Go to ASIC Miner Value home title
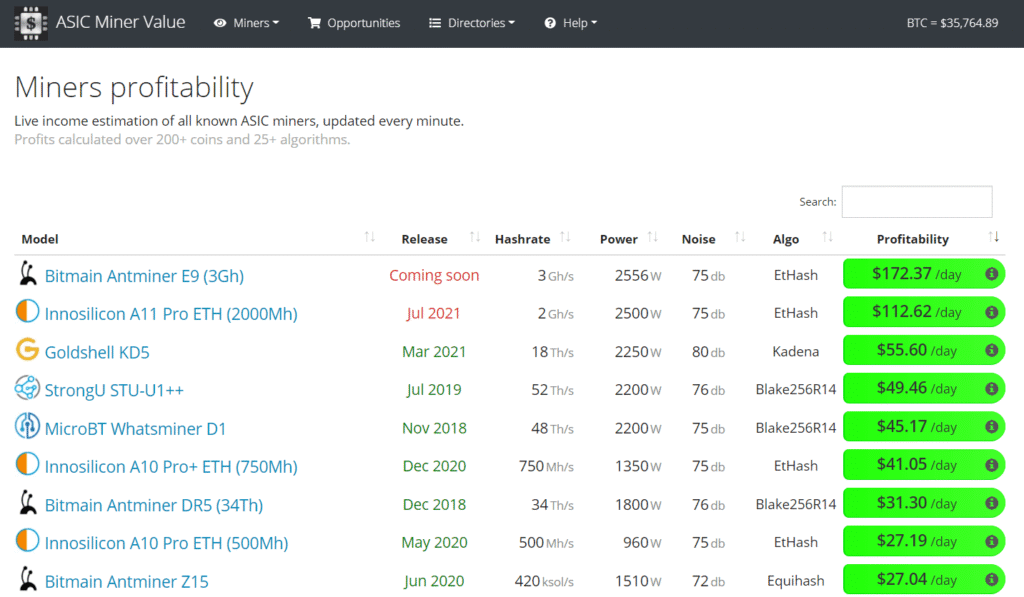Screen dimensions: 1024x597 tap(120, 22)
